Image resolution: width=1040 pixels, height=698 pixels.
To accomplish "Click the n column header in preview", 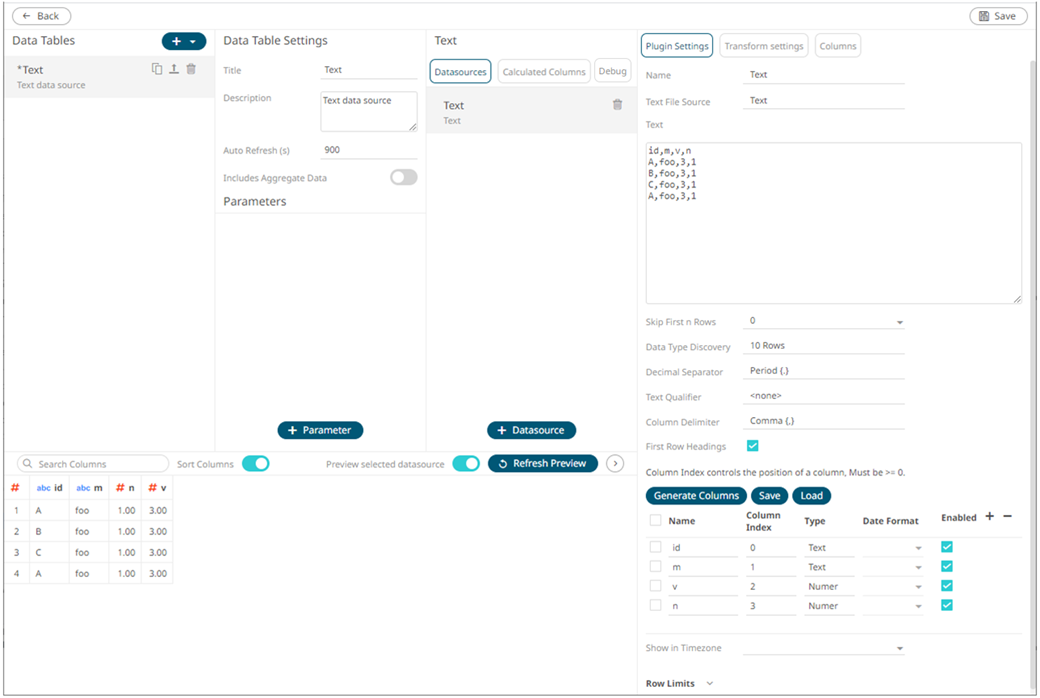I will (x=125, y=488).
